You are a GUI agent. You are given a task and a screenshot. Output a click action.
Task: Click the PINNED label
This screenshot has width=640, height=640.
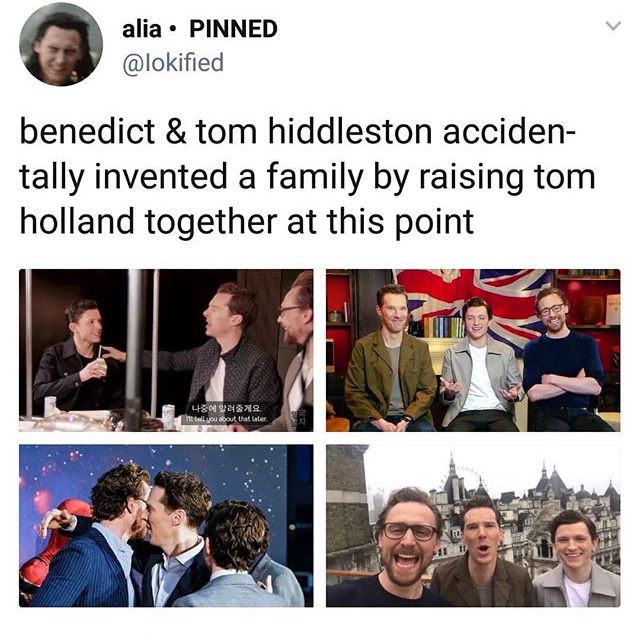point(233,29)
